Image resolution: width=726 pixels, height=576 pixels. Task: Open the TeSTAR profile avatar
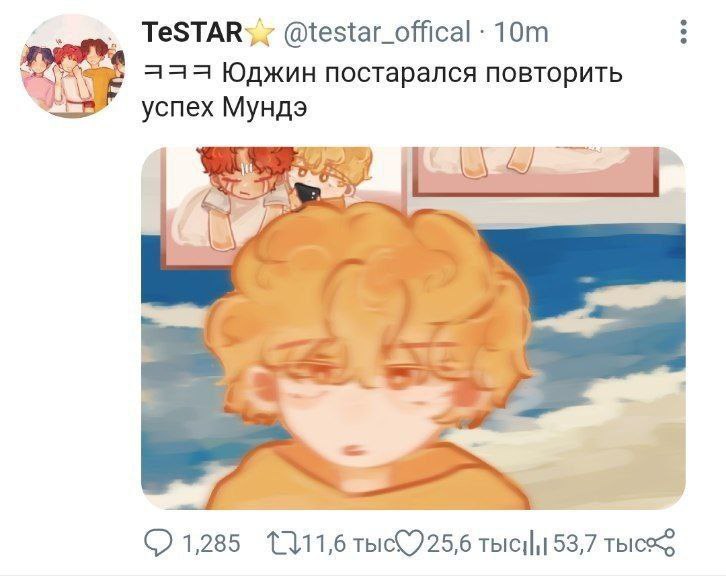pos(72,66)
